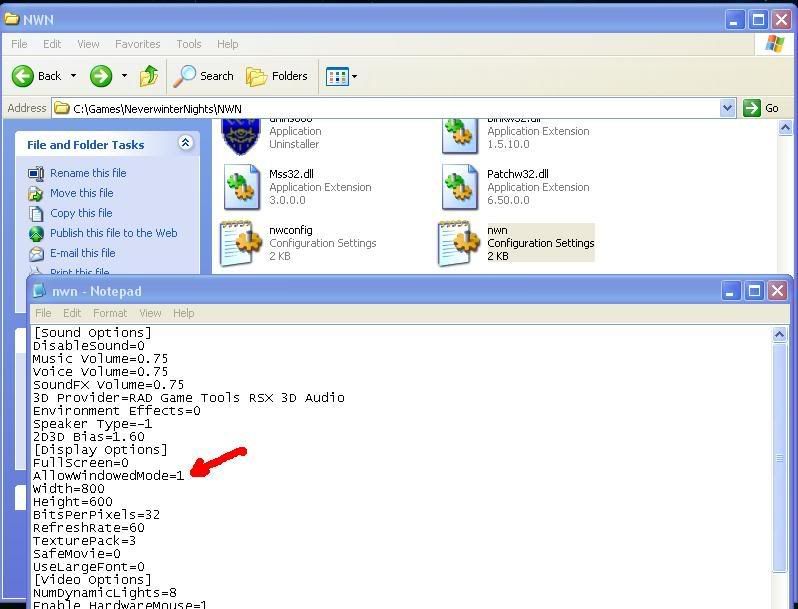Click the Back arrow icon in Explorer
This screenshot has width=798, height=609.
coord(23,76)
